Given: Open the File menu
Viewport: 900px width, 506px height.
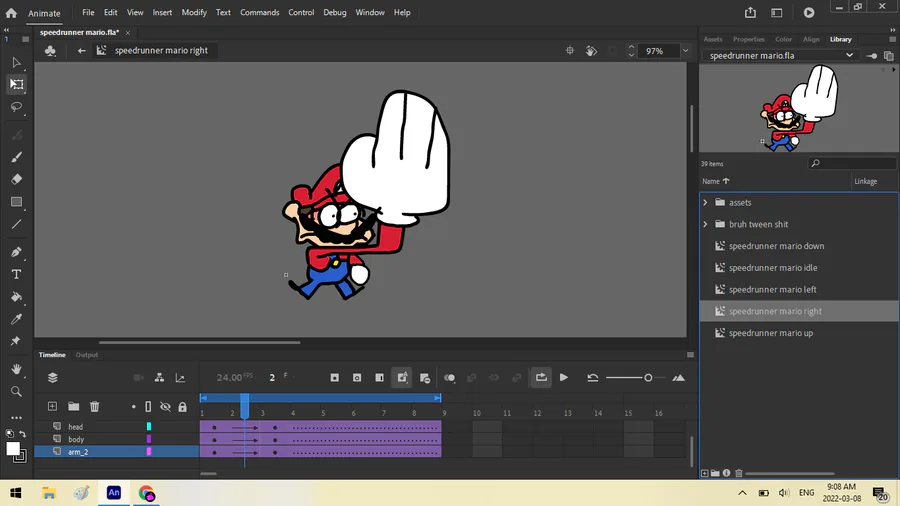Looking at the screenshot, I should (x=88, y=12).
